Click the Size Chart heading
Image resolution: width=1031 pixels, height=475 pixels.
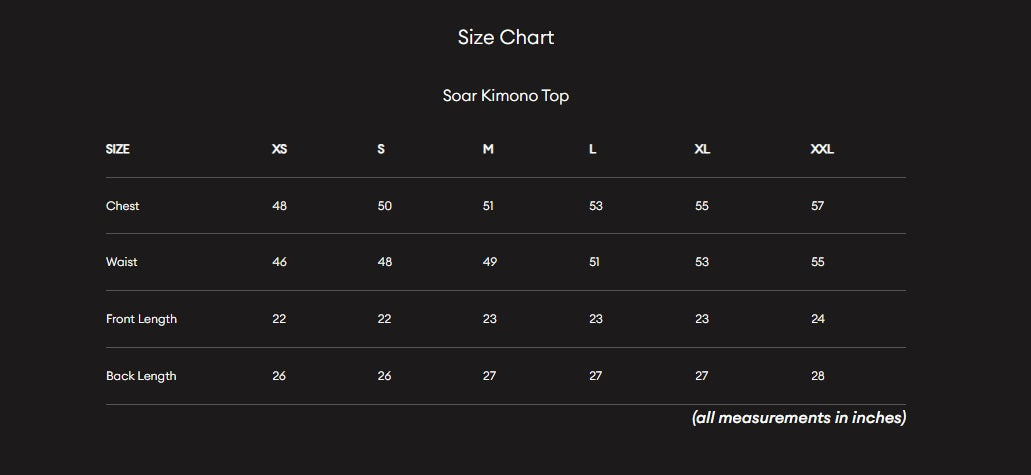[505, 38]
